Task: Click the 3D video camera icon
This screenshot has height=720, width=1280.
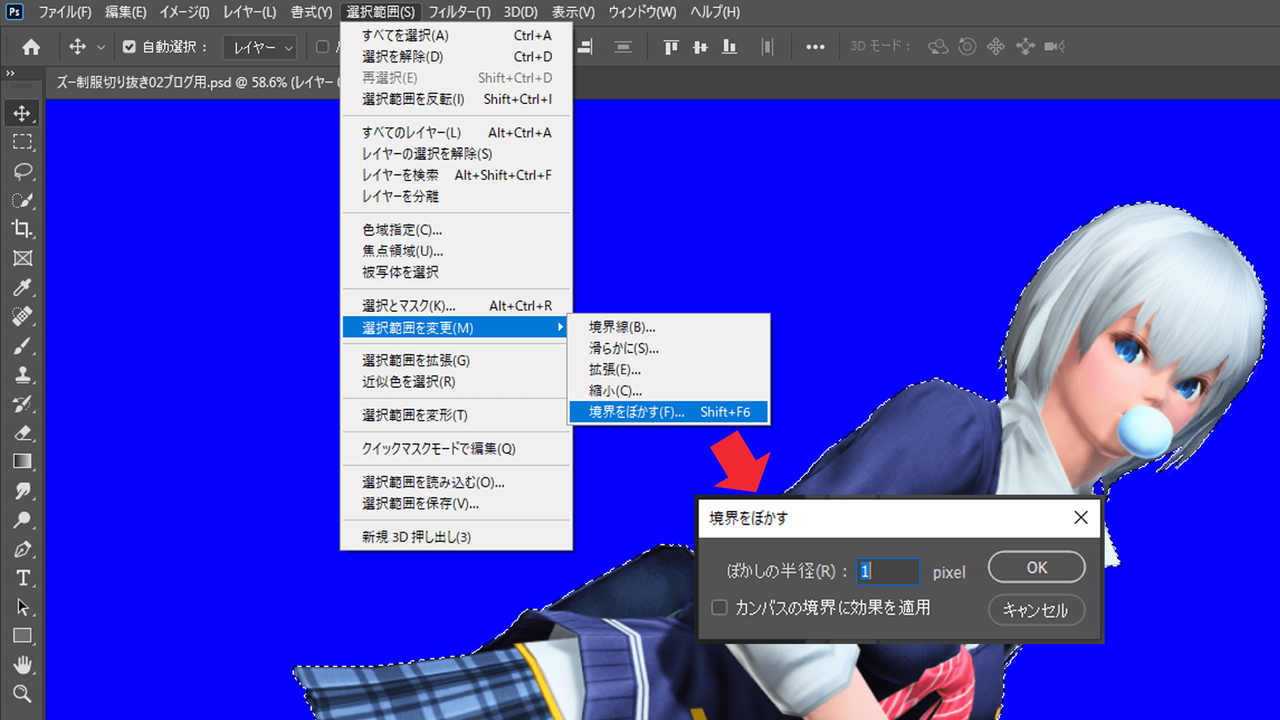Action: click(1054, 47)
